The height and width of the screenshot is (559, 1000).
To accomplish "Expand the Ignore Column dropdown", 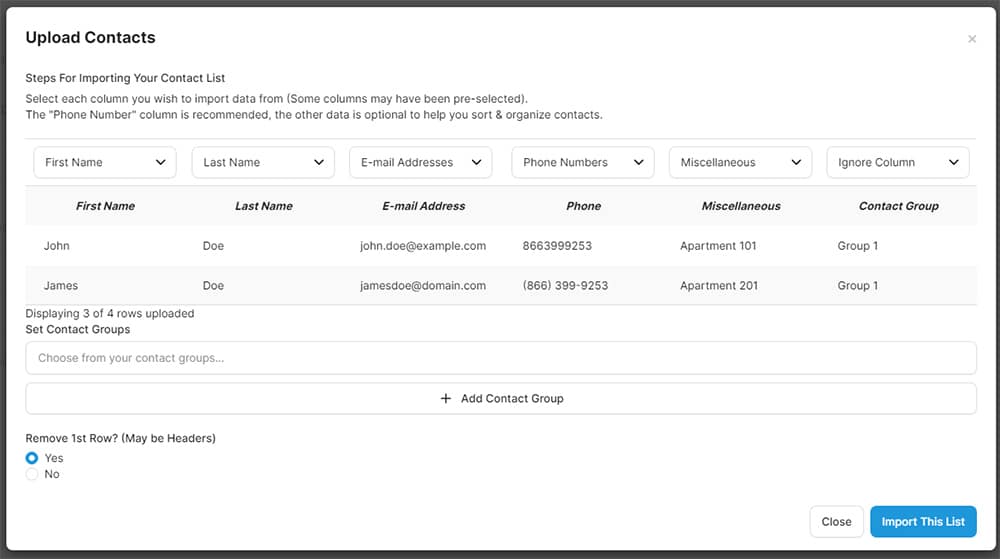I will (897, 162).
